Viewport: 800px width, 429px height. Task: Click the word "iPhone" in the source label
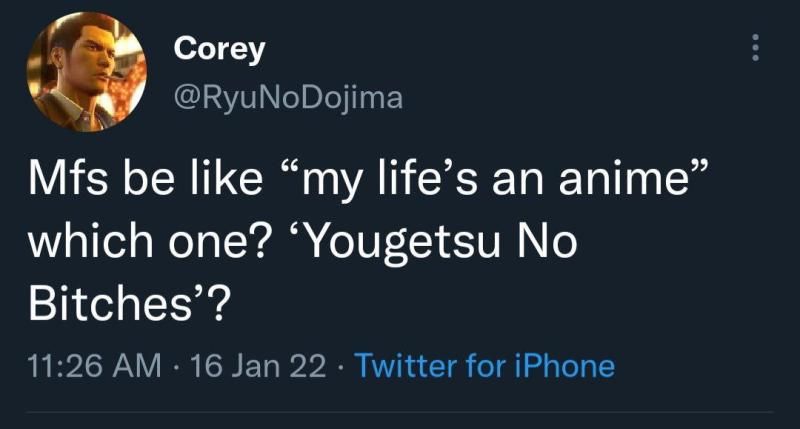567,366
